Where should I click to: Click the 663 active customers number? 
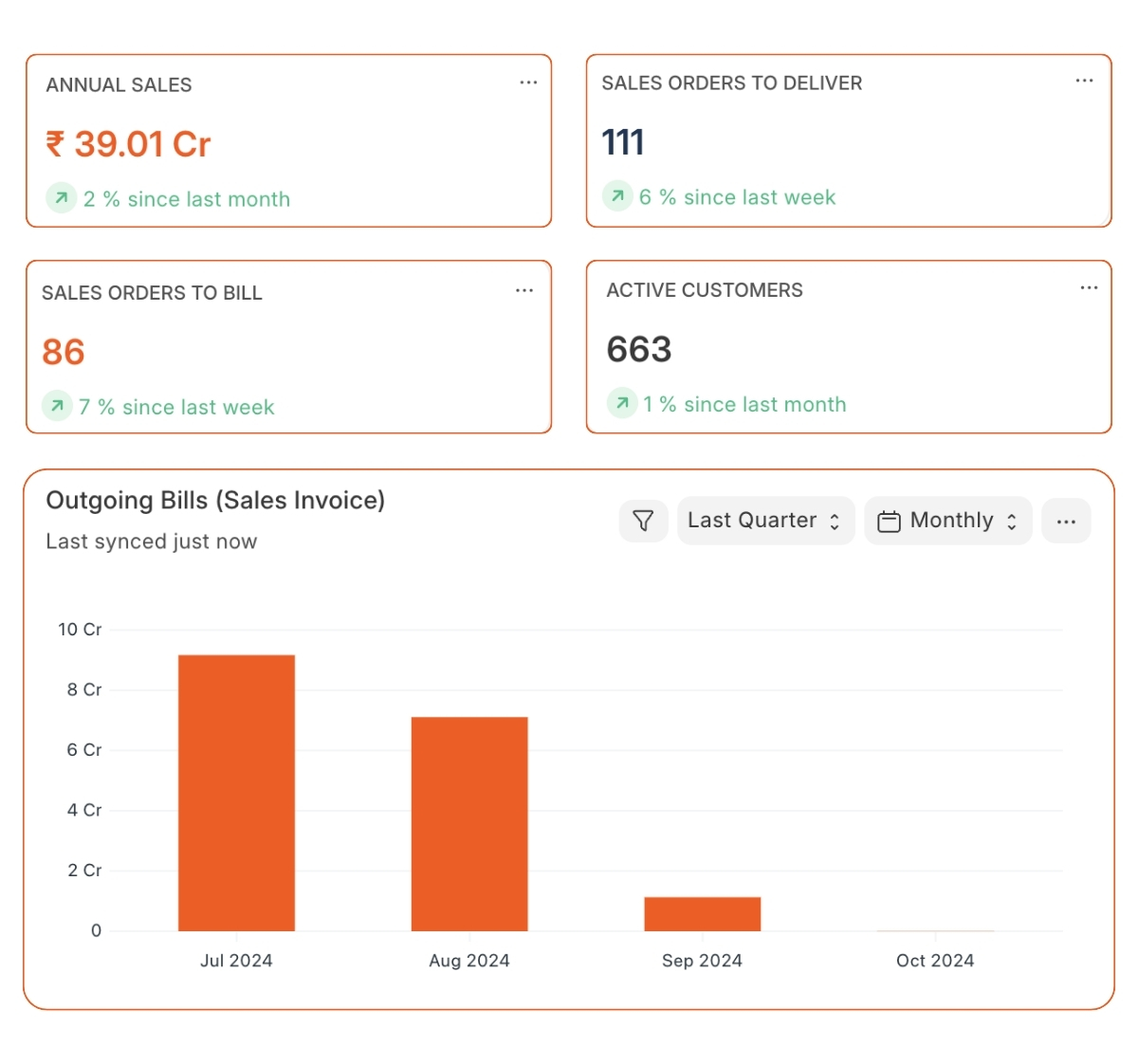(x=639, y=349)
